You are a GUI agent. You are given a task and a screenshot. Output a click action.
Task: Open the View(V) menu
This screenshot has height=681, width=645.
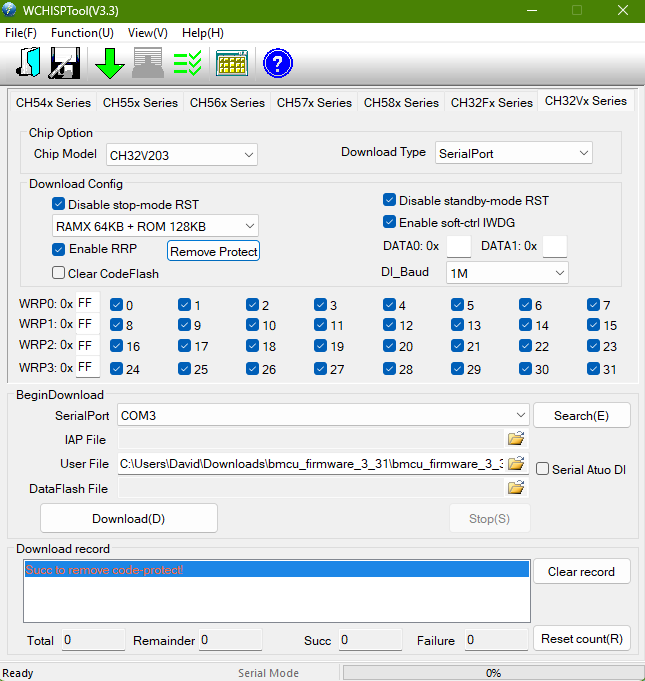(147, 33)
